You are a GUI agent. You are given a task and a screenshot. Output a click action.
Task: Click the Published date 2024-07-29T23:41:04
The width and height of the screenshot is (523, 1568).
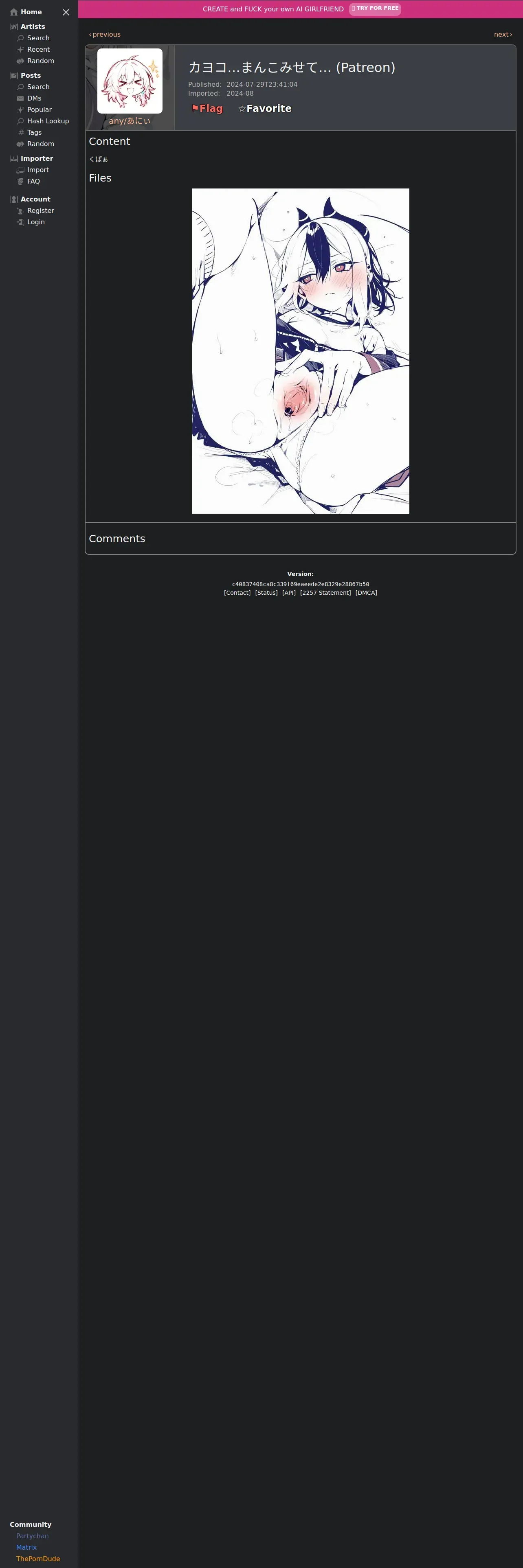point(262,85)
